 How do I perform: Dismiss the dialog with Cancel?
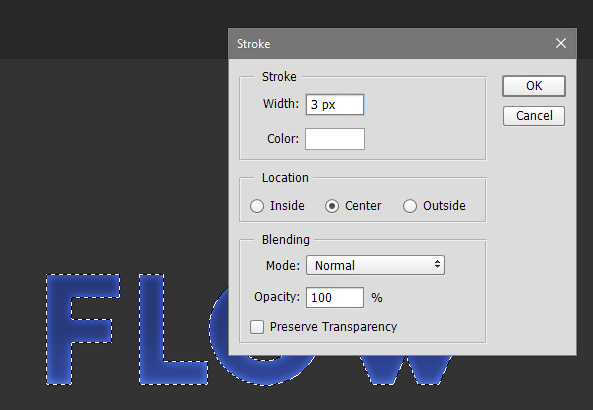tap(534, 116)
